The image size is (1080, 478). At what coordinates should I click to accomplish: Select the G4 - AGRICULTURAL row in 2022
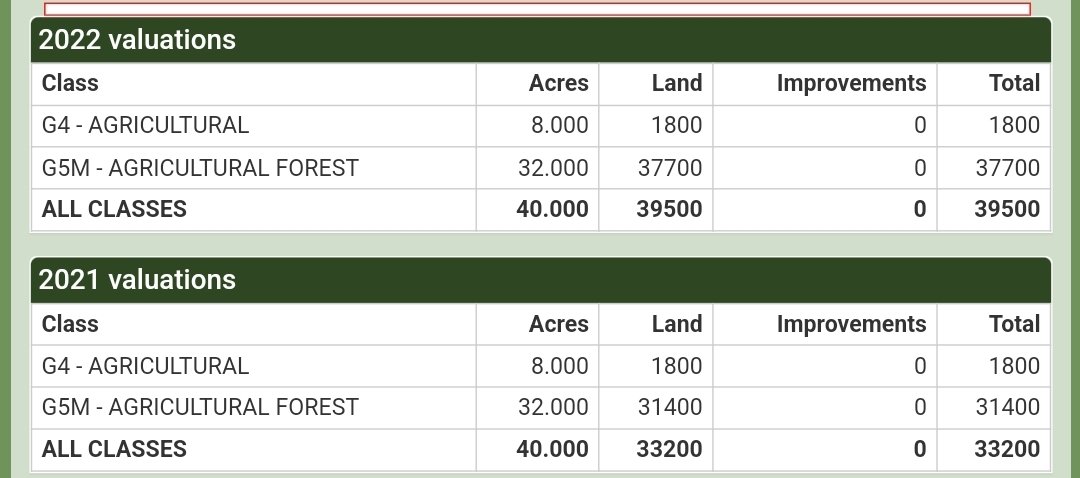point(541,125)
